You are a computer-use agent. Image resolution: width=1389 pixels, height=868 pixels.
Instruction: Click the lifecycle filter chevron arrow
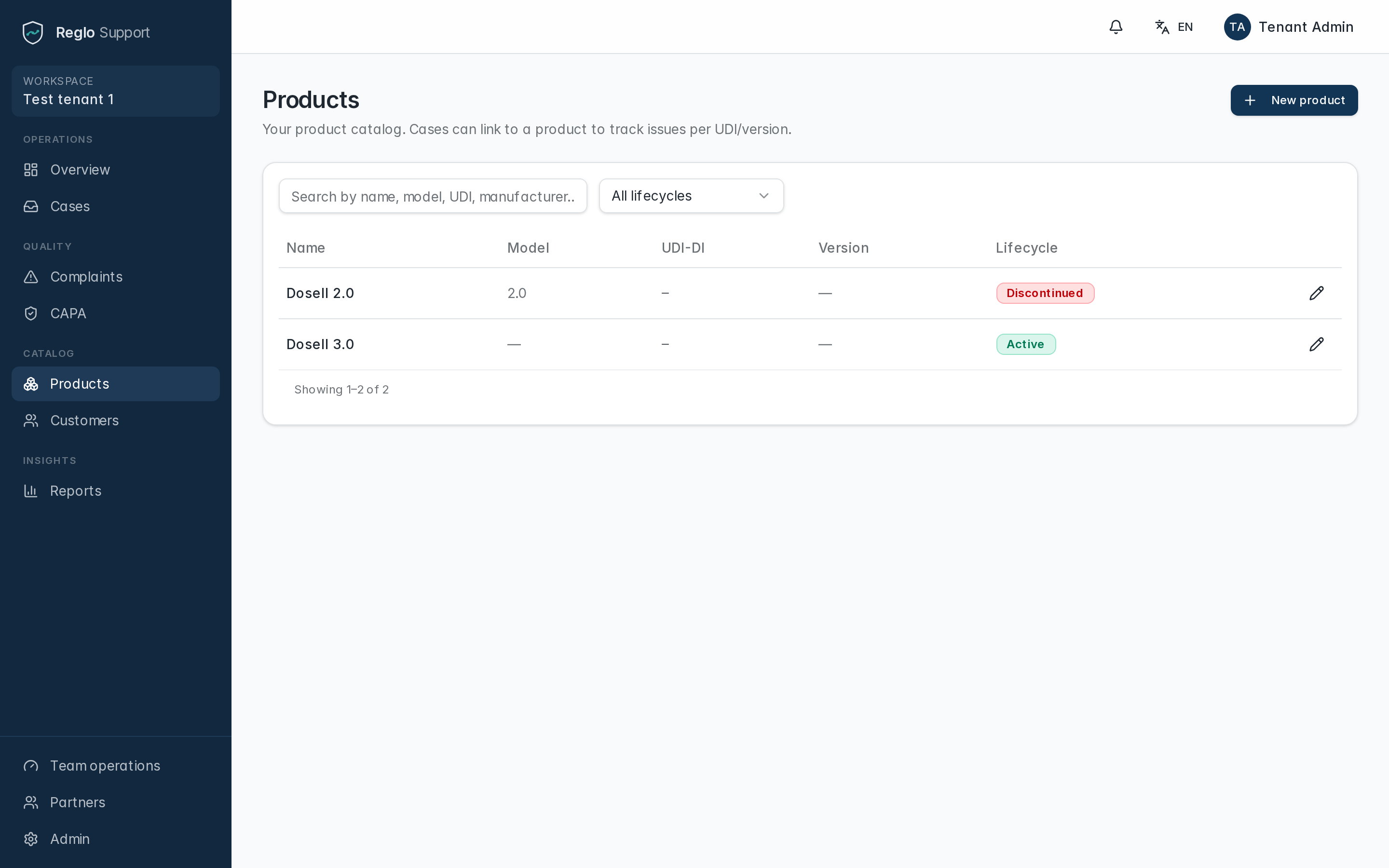pos(764,196)
